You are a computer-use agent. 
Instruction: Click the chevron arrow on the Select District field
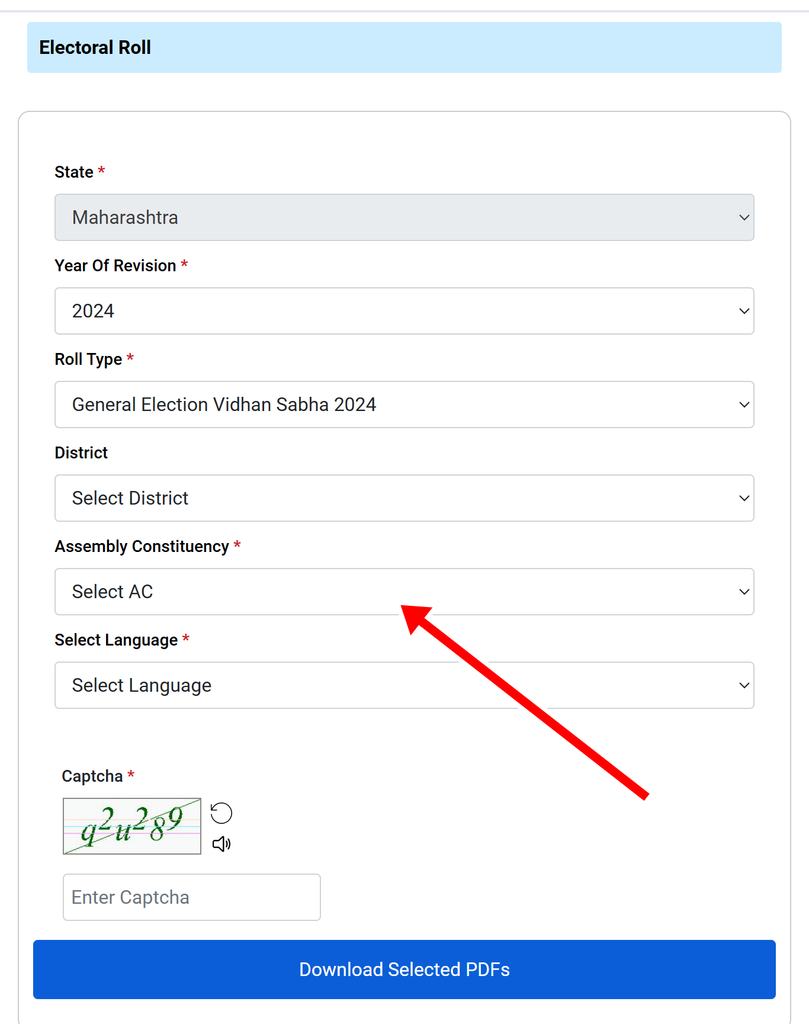tap(744, 498)
